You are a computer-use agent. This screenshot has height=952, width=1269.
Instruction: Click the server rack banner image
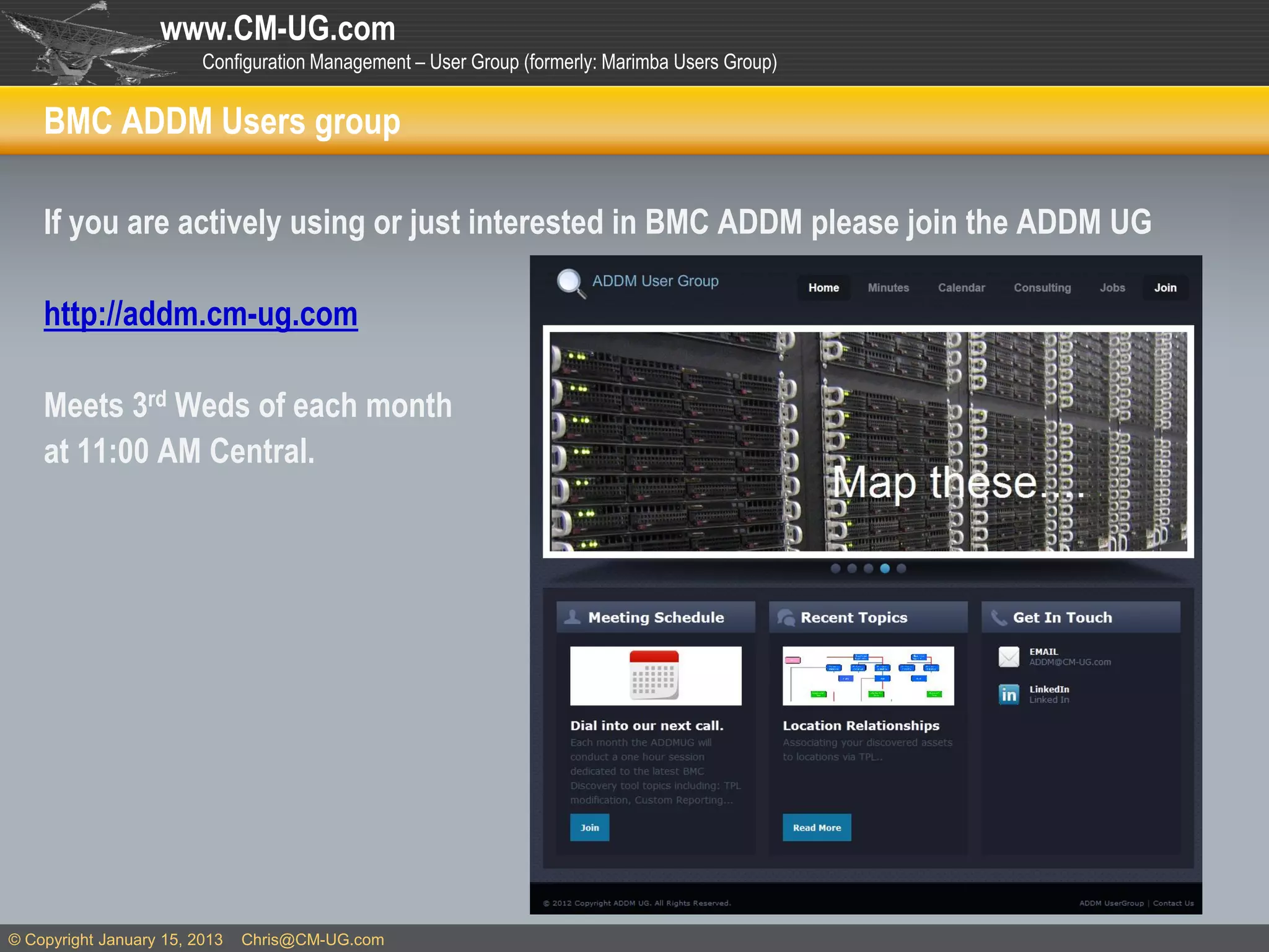[x=868, y=442]
